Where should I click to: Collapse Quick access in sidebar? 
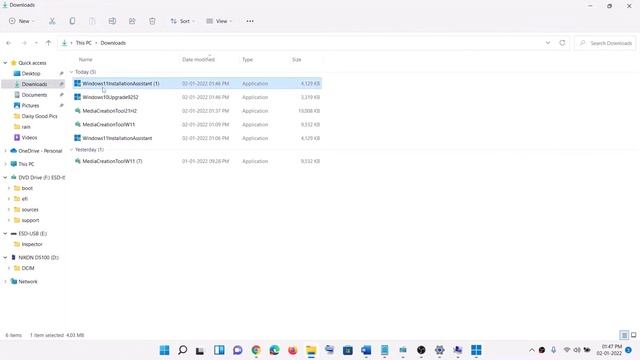tap(5, 63)
